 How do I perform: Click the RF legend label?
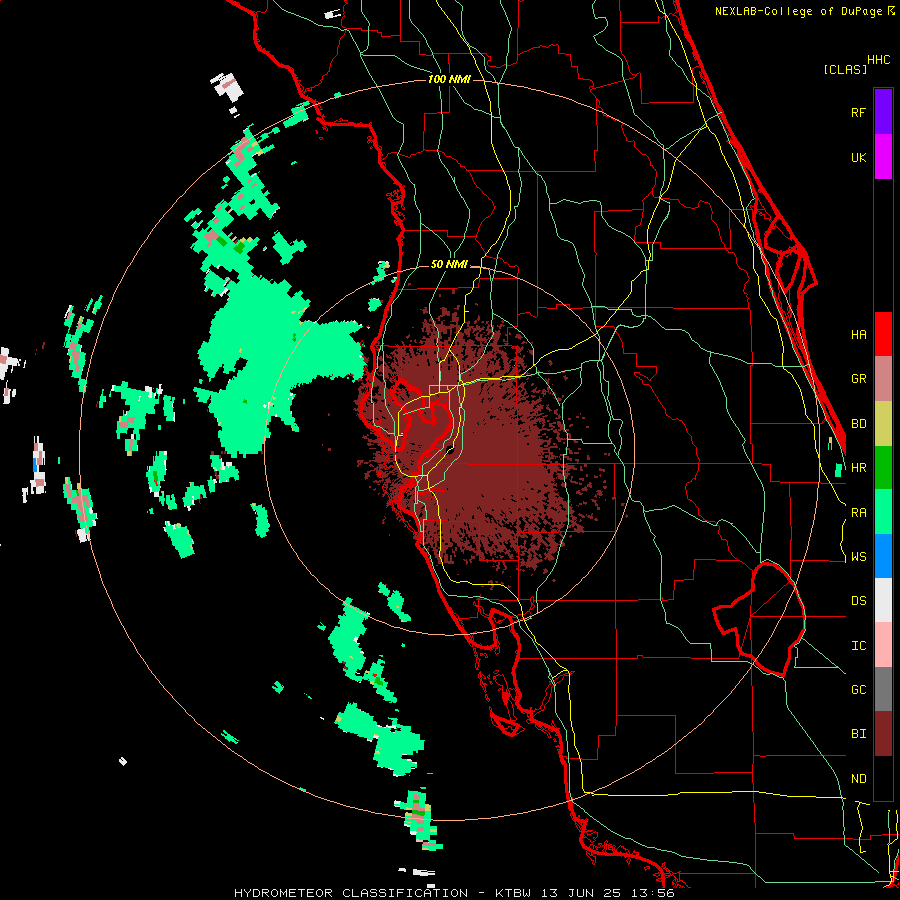(x=859, y=112)
